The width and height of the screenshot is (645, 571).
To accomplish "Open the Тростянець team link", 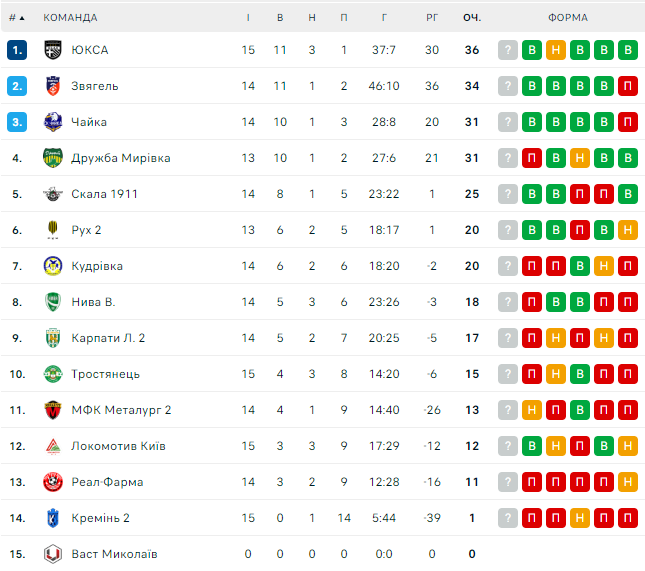I will click(x=105, y=374).
